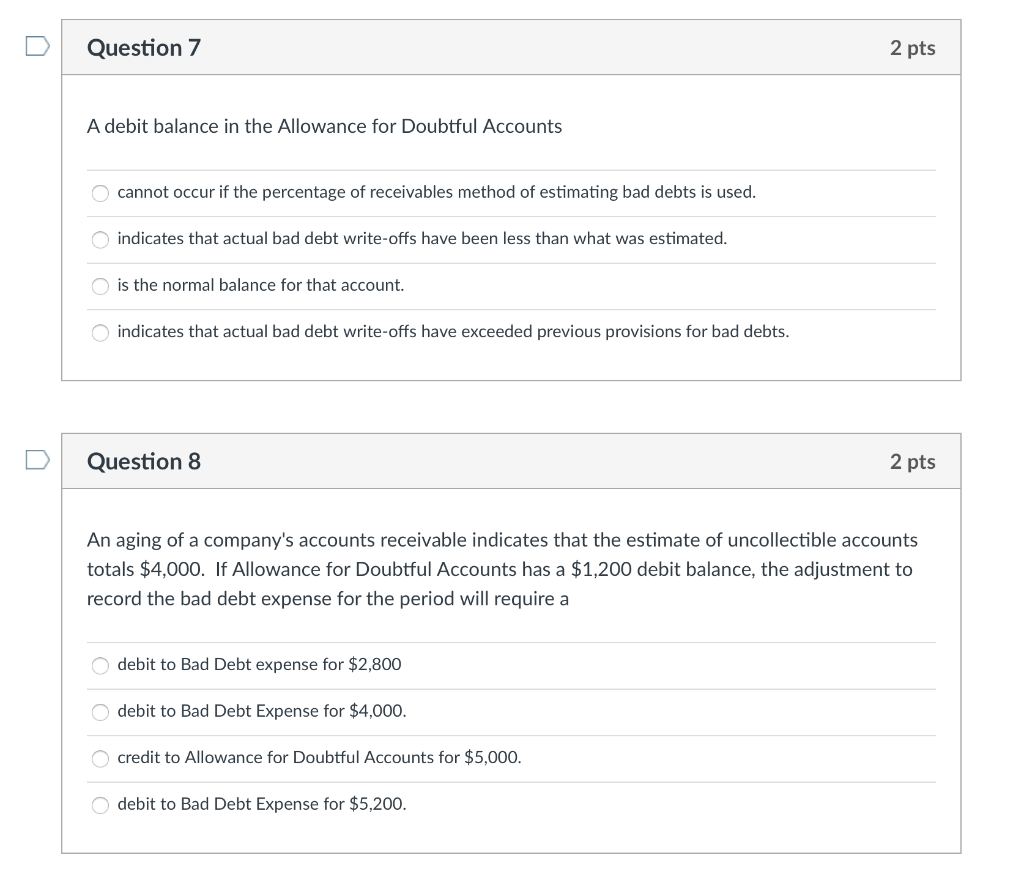Image resolution: width=1024 pixels, height=885 pixels.
Task: Select 'write-offs have exceeded previous provisions' option
Action: pos(454,332)
